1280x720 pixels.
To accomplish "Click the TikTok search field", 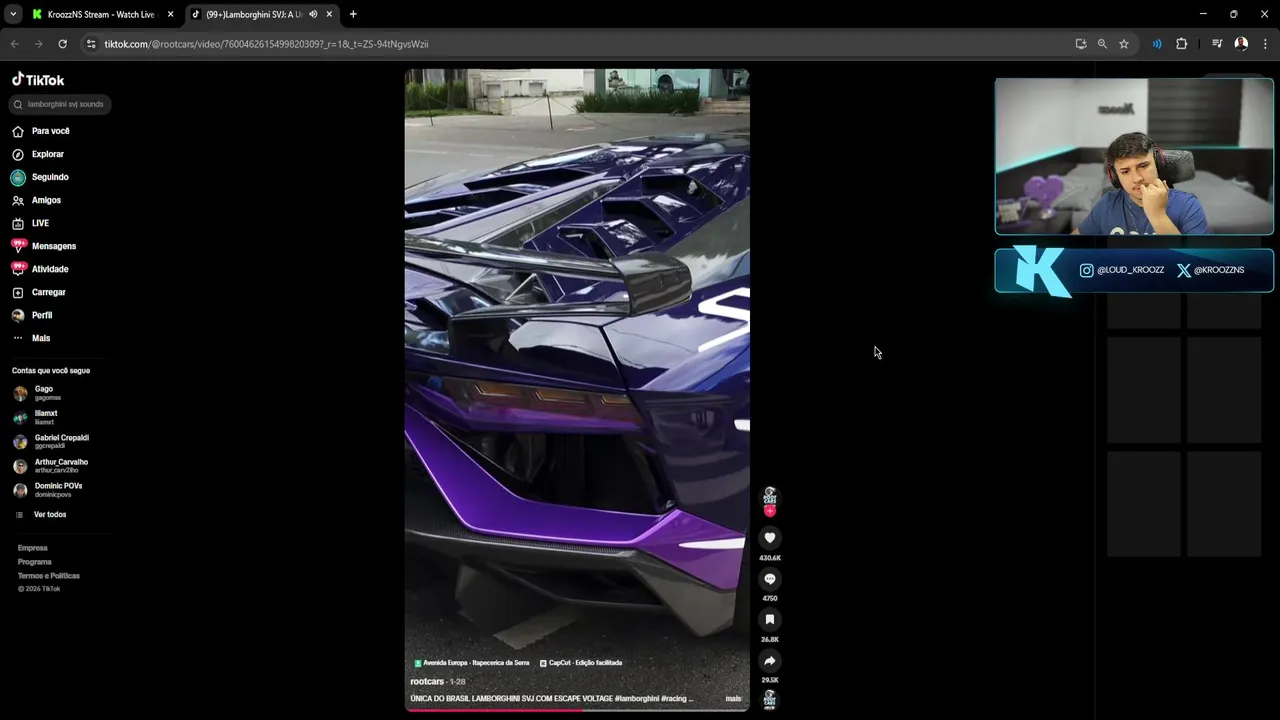I will pos(59,104).
